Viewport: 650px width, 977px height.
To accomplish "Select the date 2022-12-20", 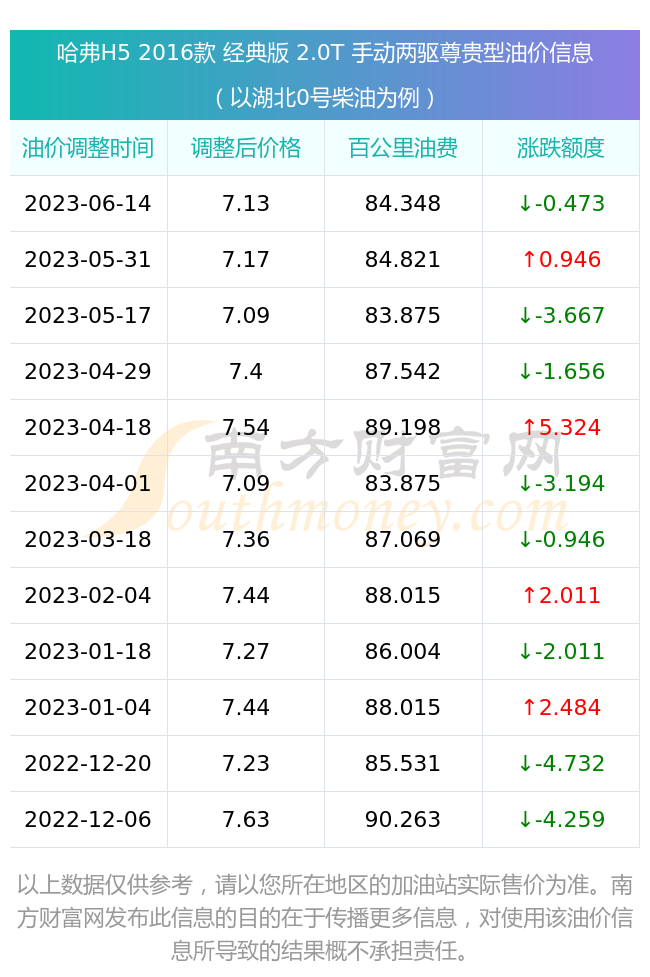I will pos(88,763).
